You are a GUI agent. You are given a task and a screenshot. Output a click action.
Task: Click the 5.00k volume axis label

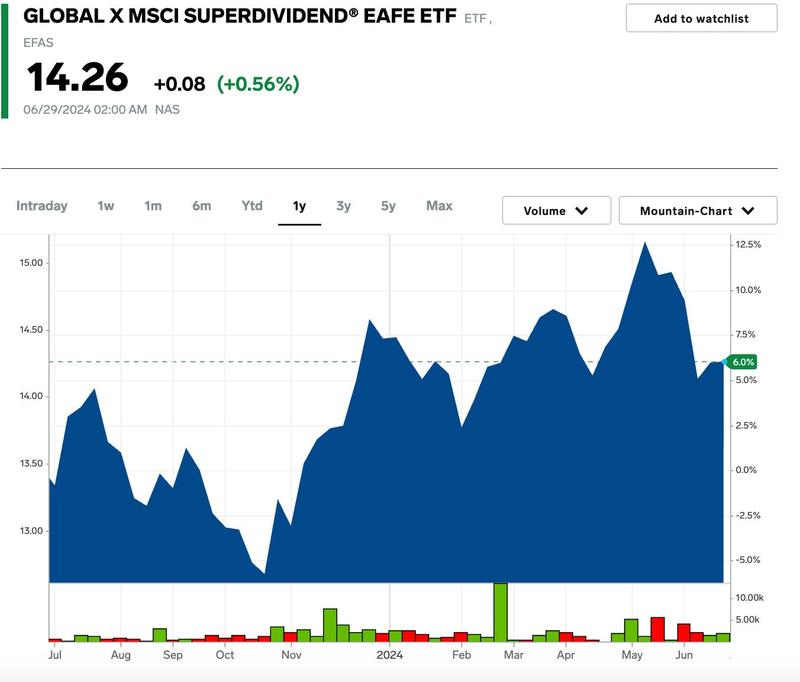pos(747,620)
